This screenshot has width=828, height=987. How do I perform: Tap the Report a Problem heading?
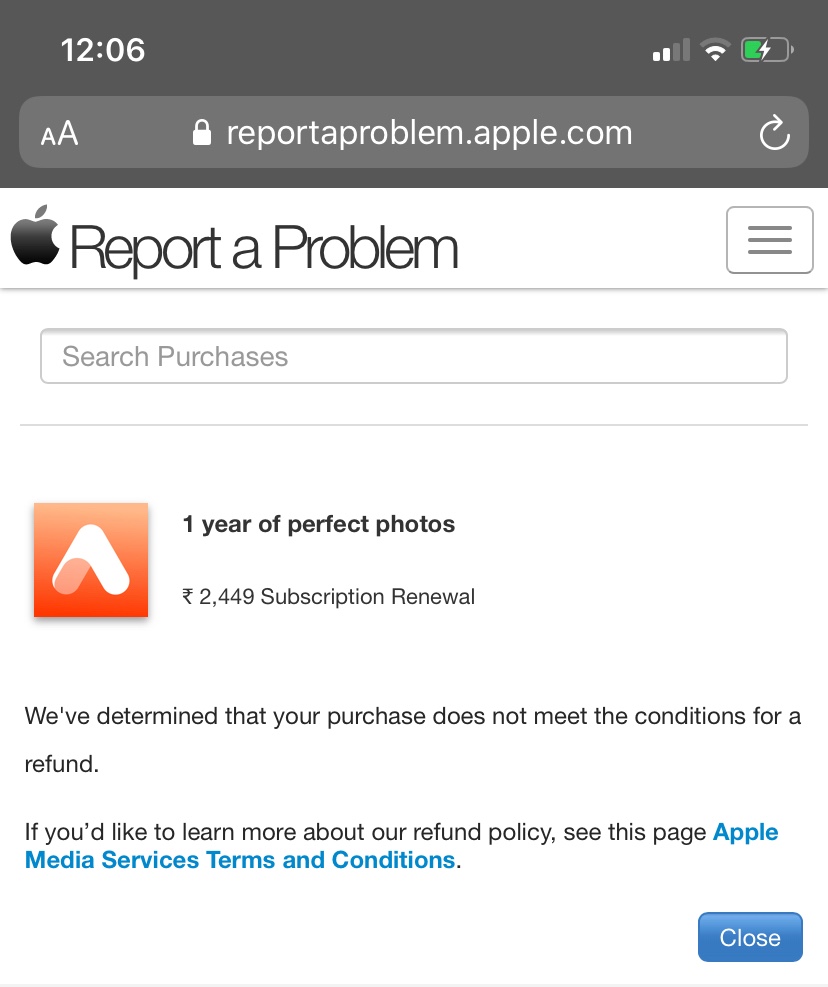264,247
